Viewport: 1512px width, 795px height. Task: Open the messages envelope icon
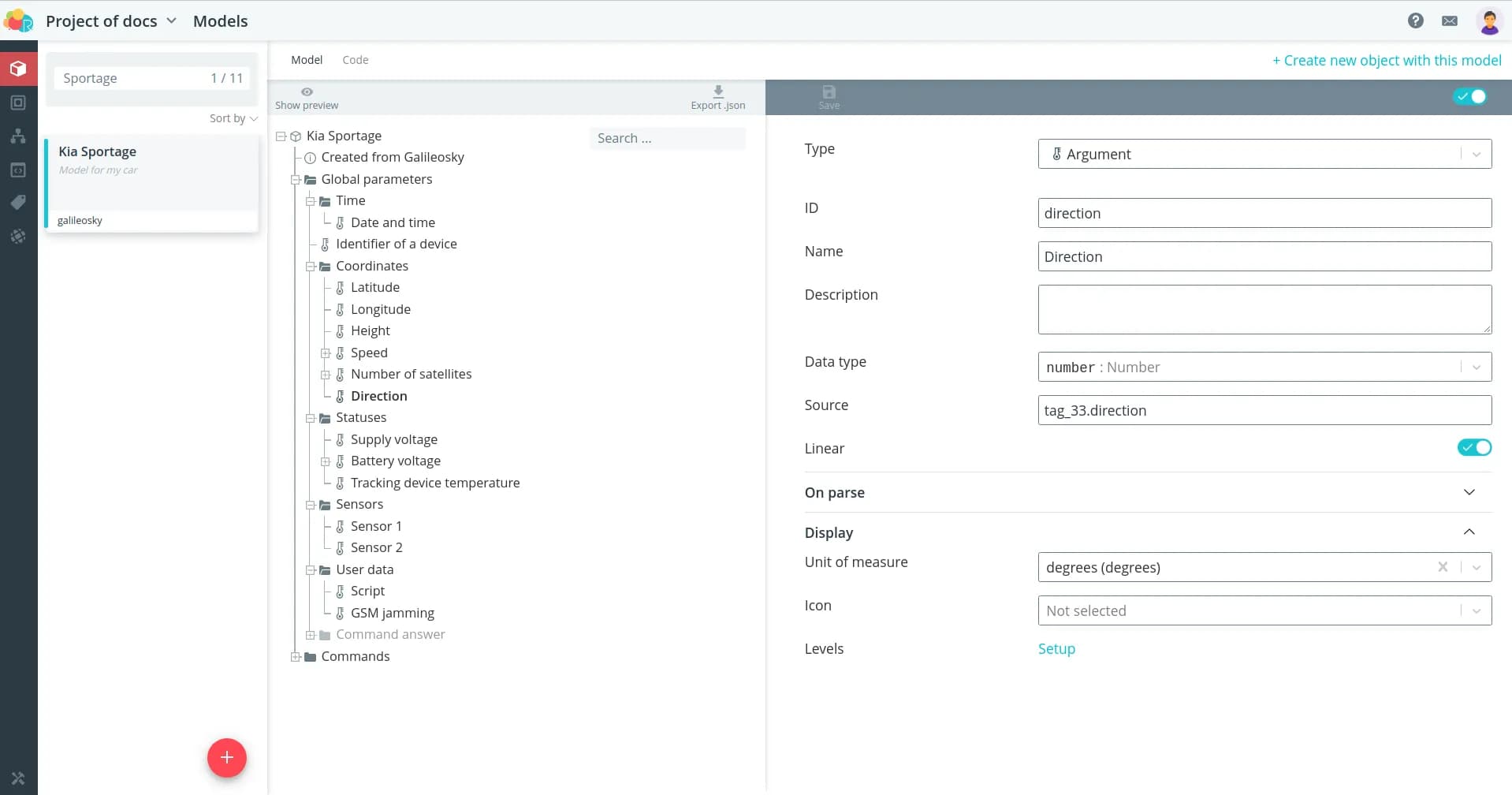pyautogui.click(x=1449, y=21)
